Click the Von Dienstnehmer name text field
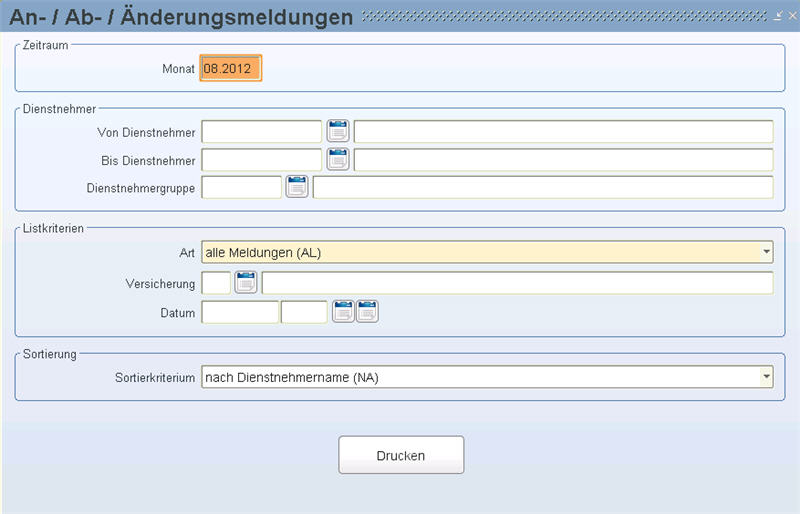 (564, 132)
